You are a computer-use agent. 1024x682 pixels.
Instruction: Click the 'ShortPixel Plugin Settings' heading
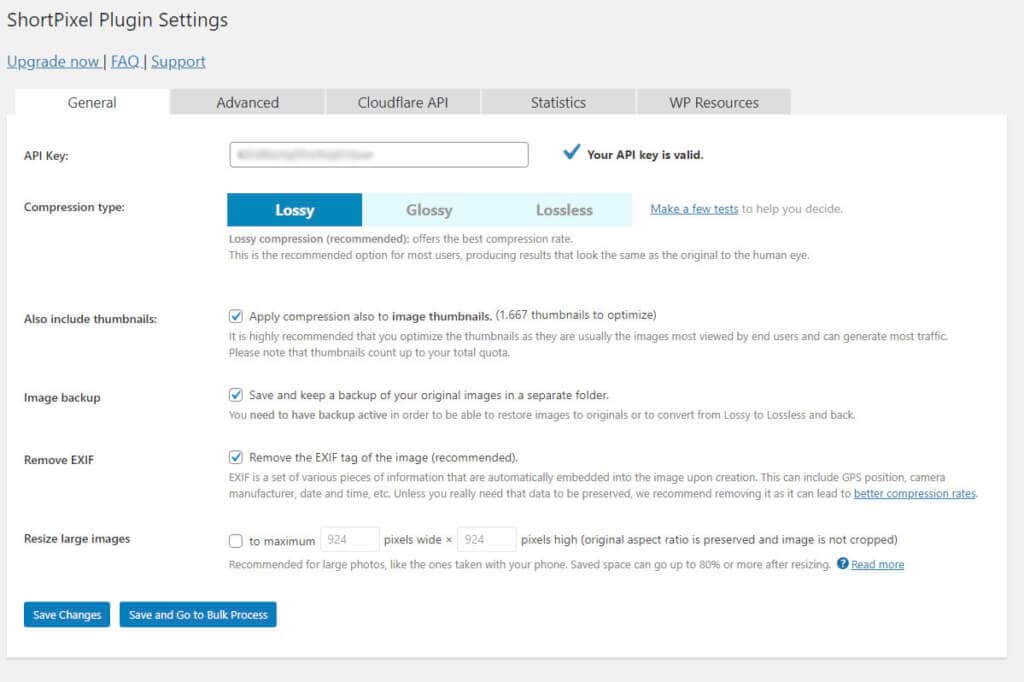pyautogui.click(x=118, y=20)
